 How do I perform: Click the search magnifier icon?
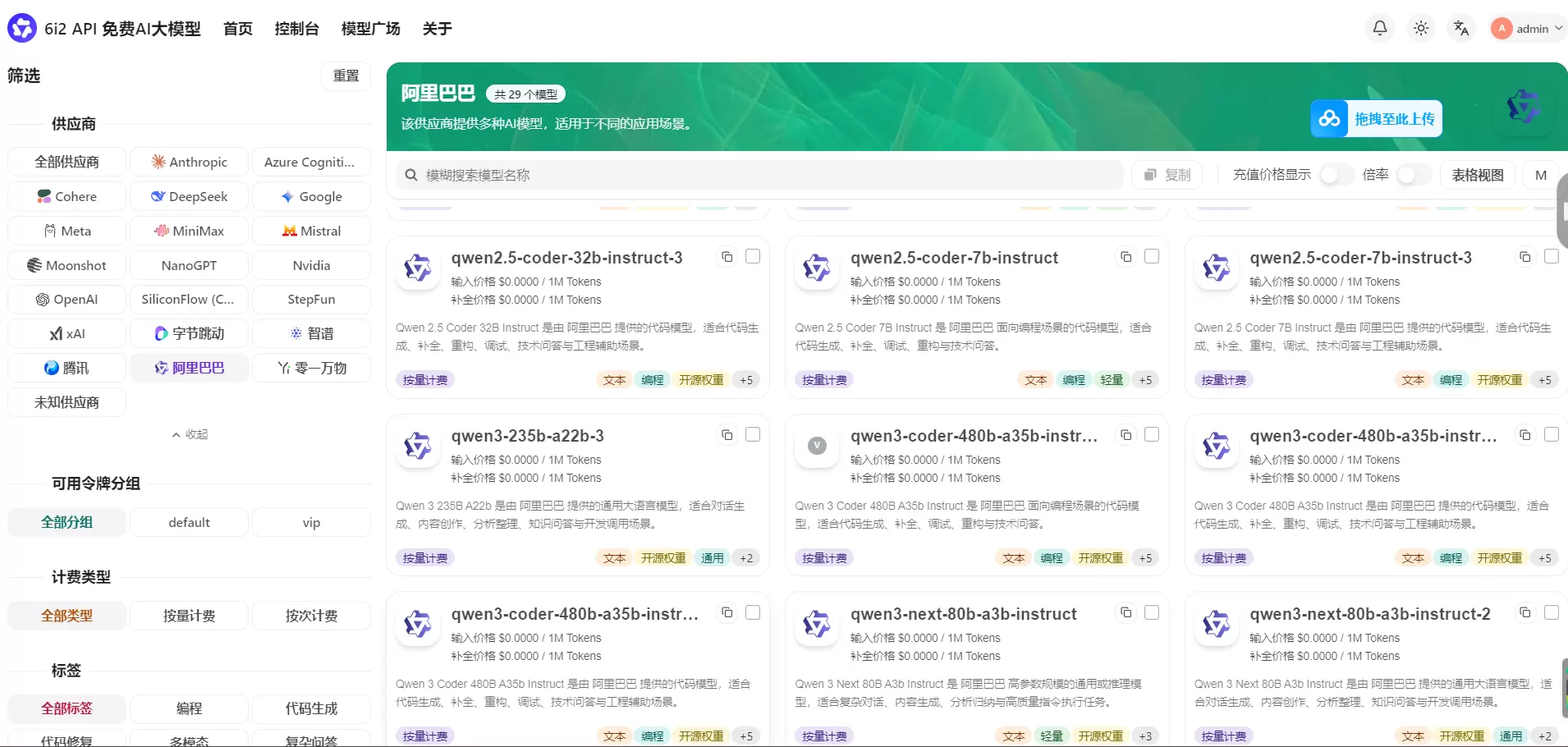[411, 175]
